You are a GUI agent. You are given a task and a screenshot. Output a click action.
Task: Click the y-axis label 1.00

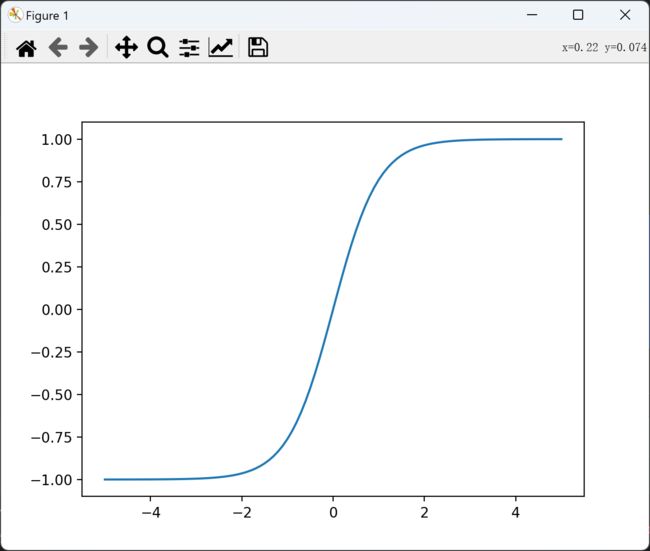click(x=56, y=140)
